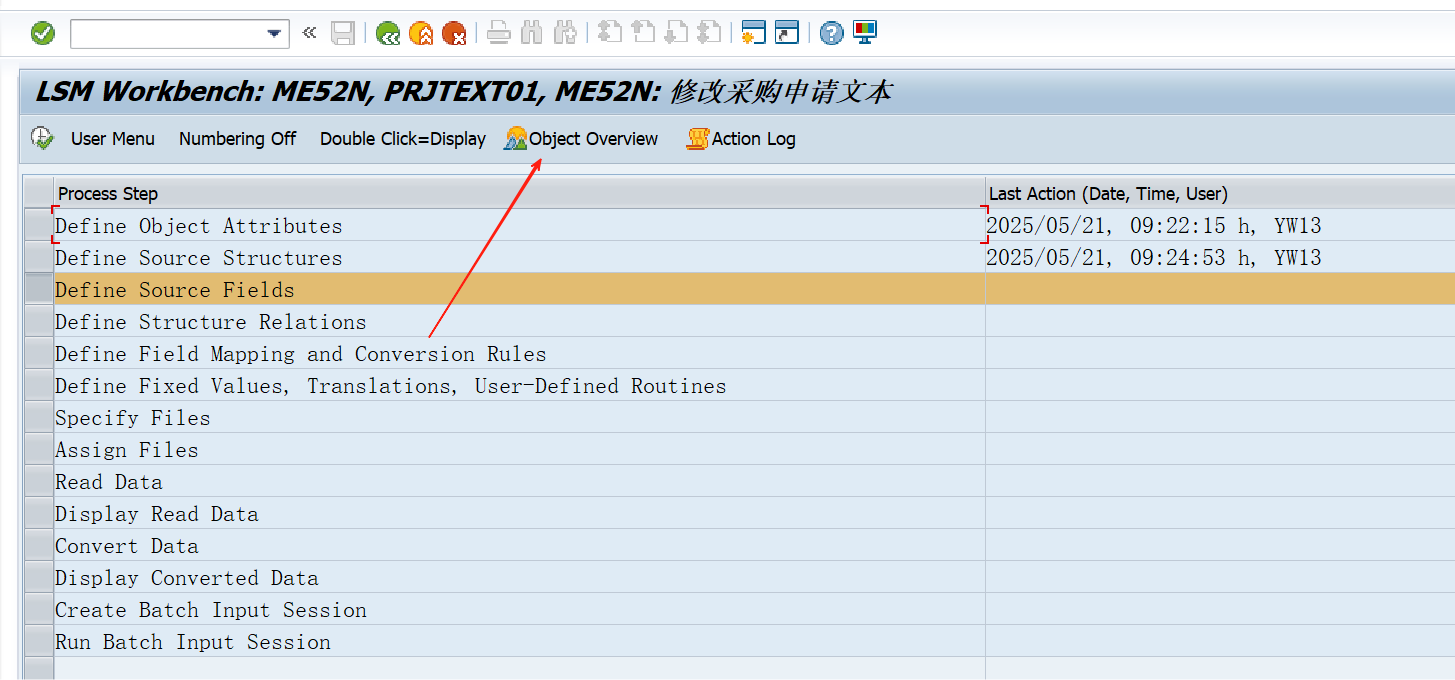This screenshot has width=1455, height=680.
Task: Click the Print icon
Action: [x=499, y=34]
